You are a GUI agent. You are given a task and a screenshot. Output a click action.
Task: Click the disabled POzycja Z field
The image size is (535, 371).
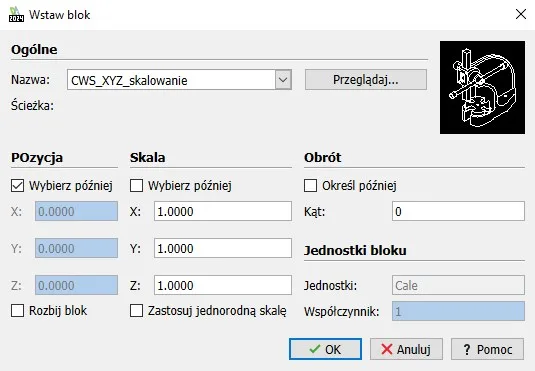[76, 285]
